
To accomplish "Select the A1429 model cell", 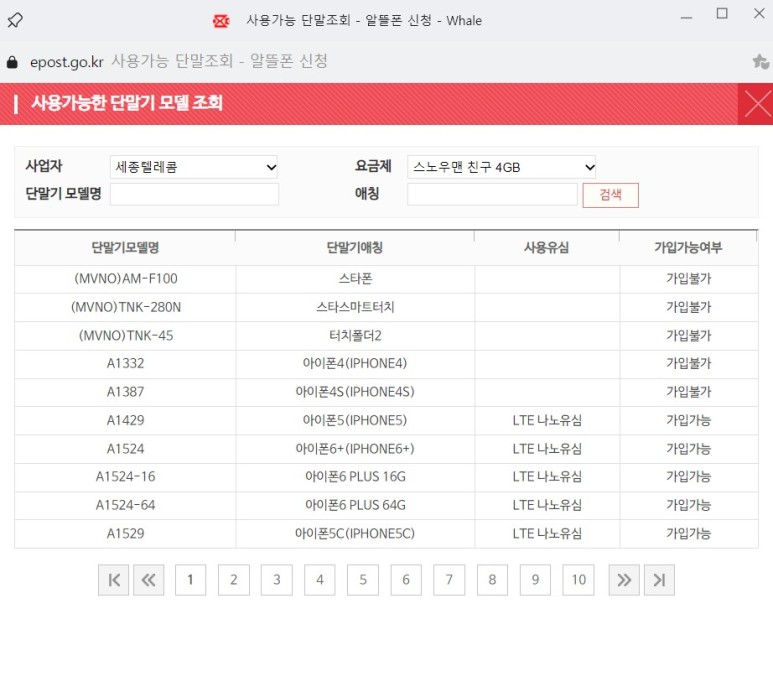I will pos(125,420).
